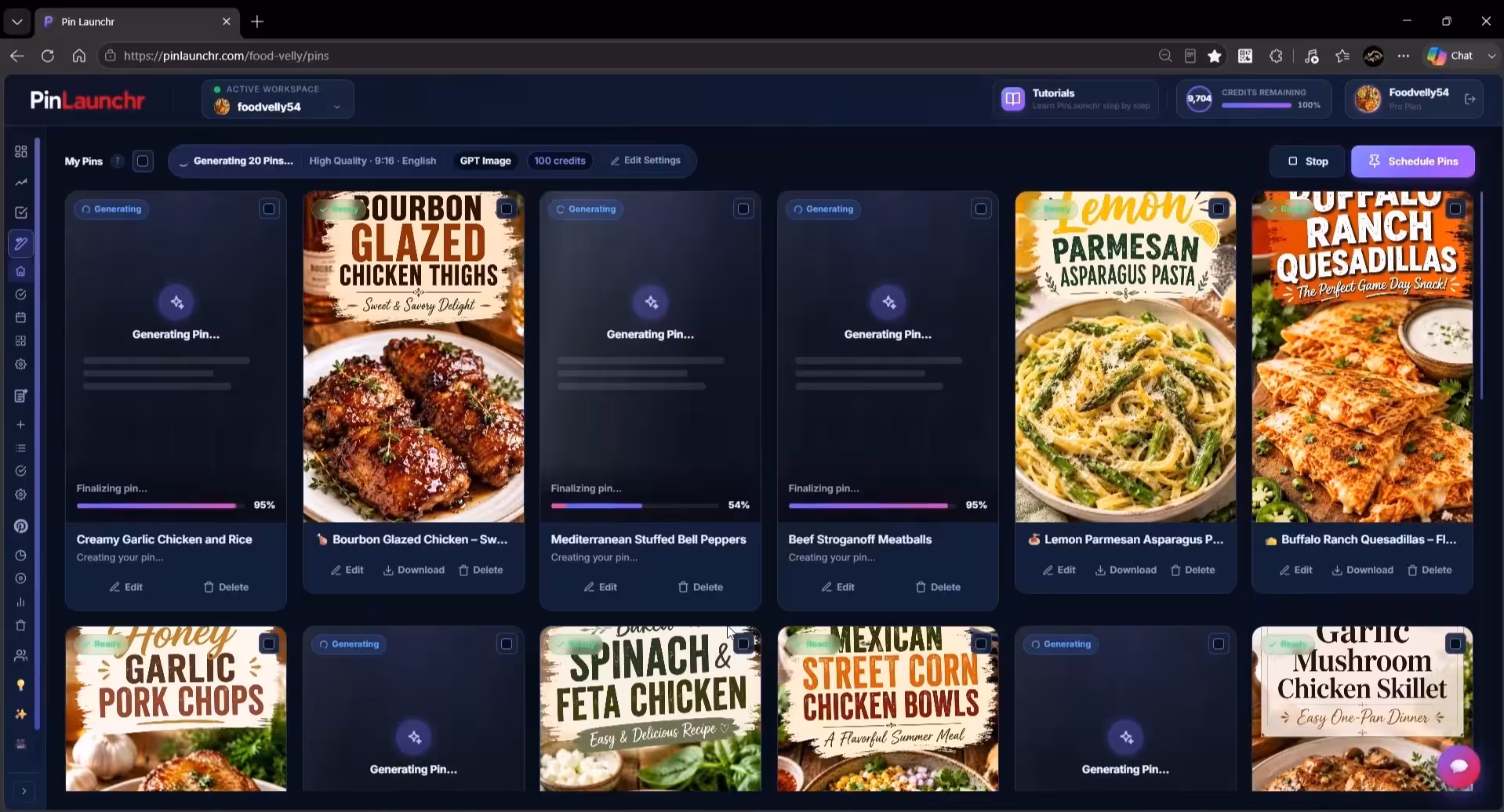This screenshot has width=1504, height=812.
Task: Click the GPT Image model pill
Action: pos(485,161)
